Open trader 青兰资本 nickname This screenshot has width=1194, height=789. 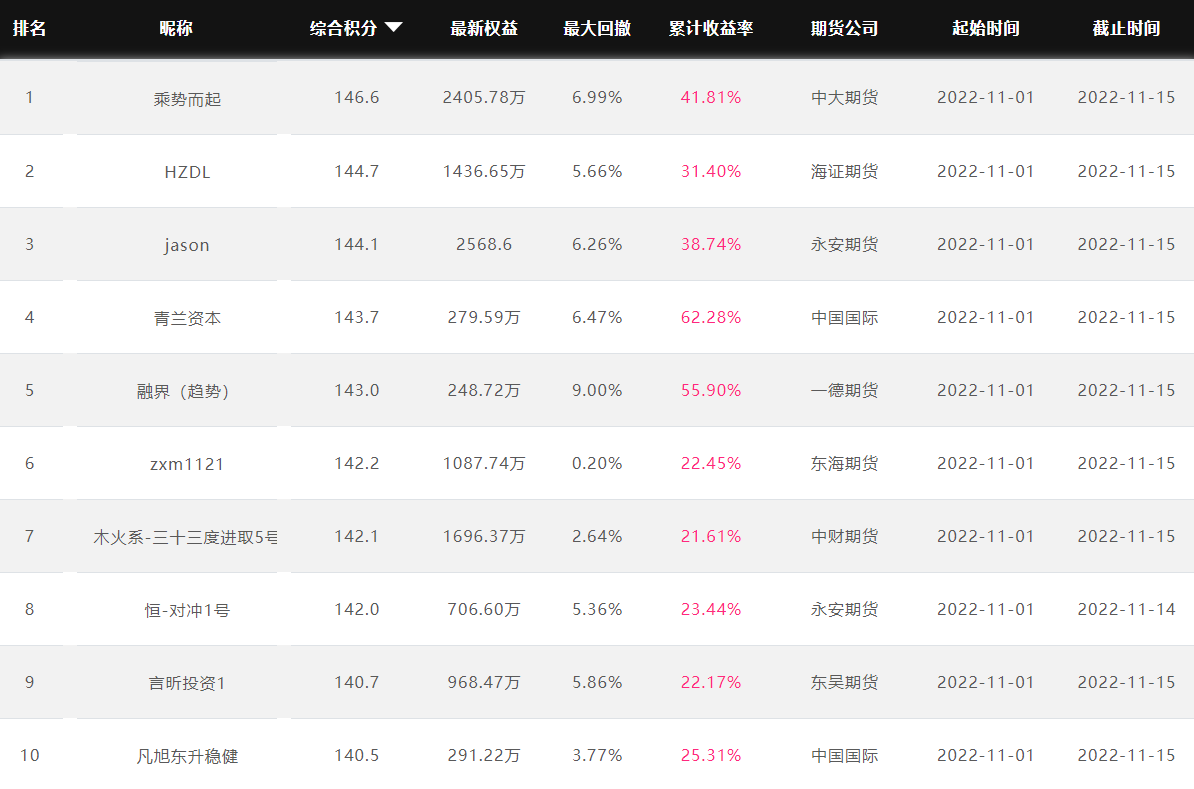click(x=187, y=318)
